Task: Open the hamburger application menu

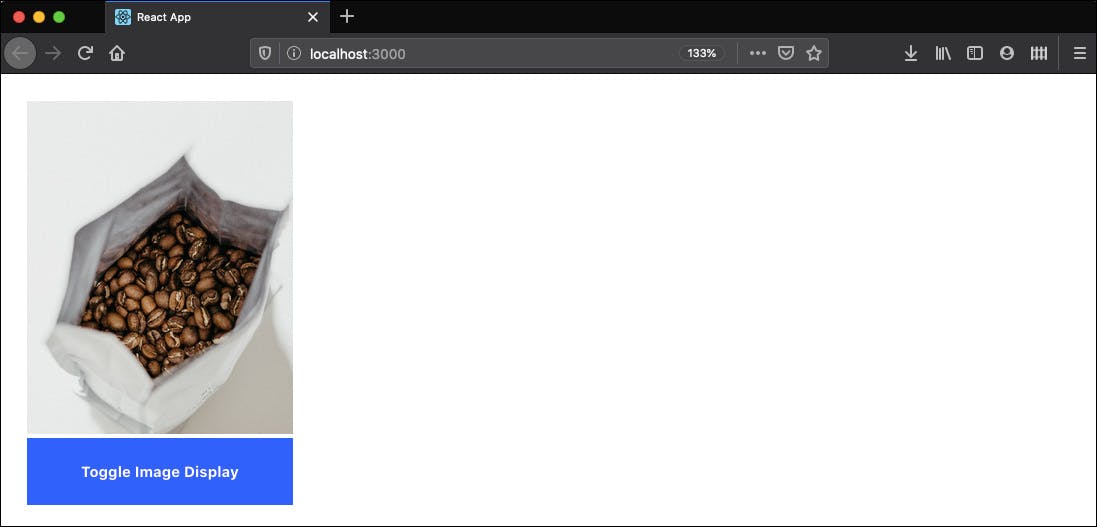Action: (1080, 53)
